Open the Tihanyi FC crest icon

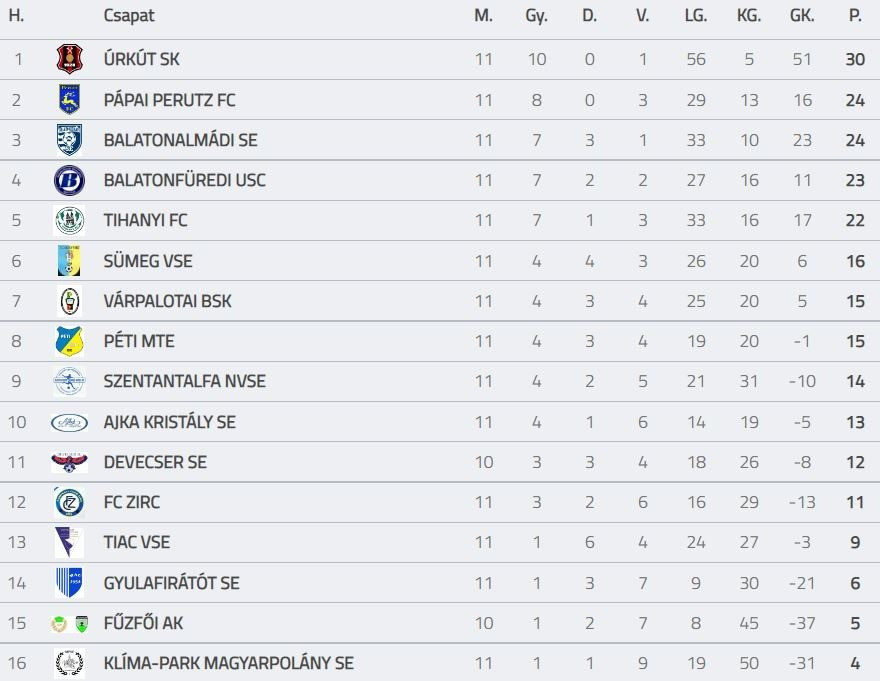[69, 221]
